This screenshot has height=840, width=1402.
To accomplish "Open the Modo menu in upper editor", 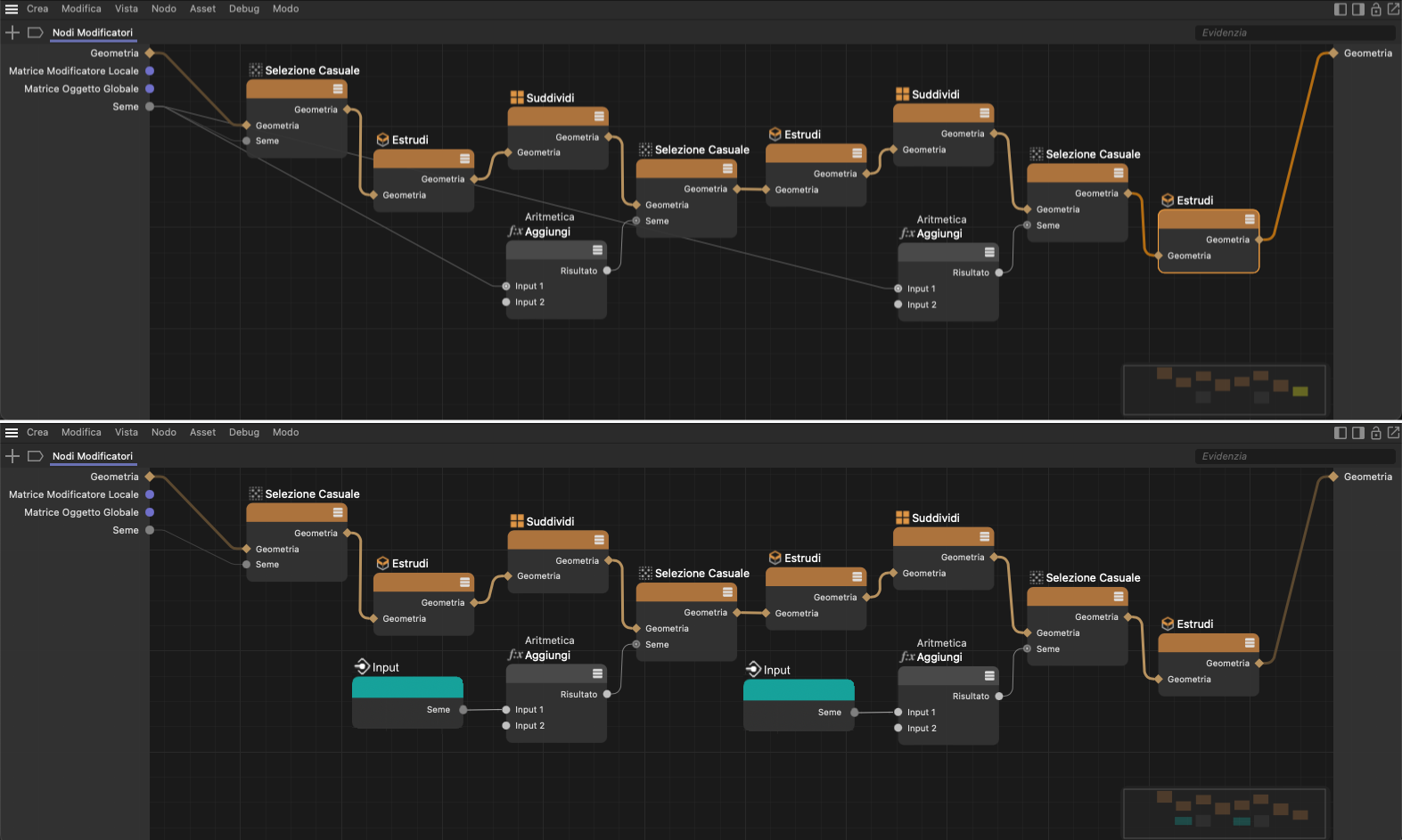I will 285,9.
